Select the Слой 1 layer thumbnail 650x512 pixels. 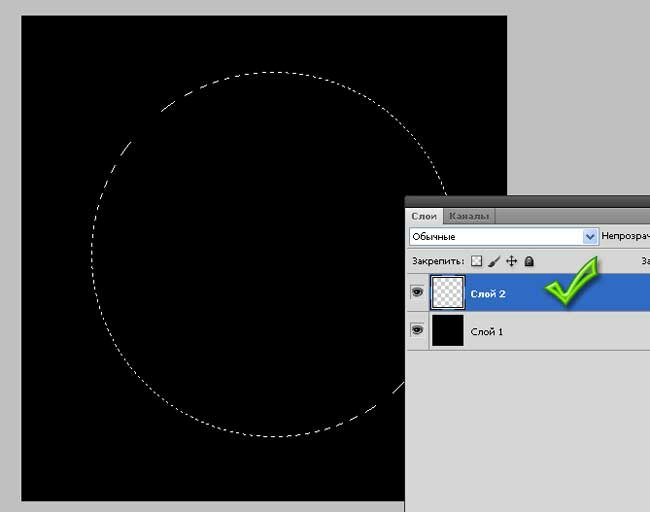click(x=448, y=330)
